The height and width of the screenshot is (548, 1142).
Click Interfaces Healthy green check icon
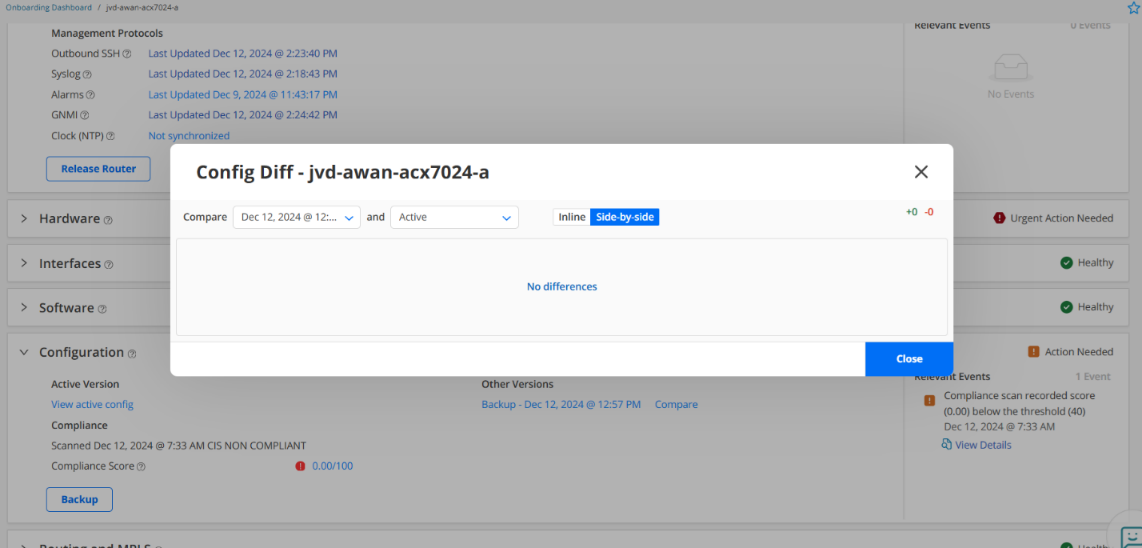[1066, 263]
